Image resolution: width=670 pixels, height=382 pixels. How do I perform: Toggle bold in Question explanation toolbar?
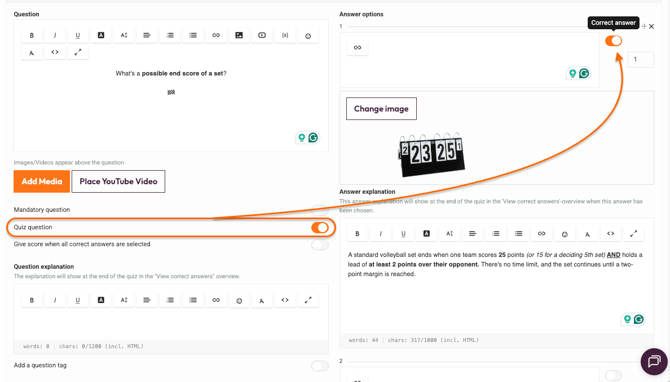32,300
